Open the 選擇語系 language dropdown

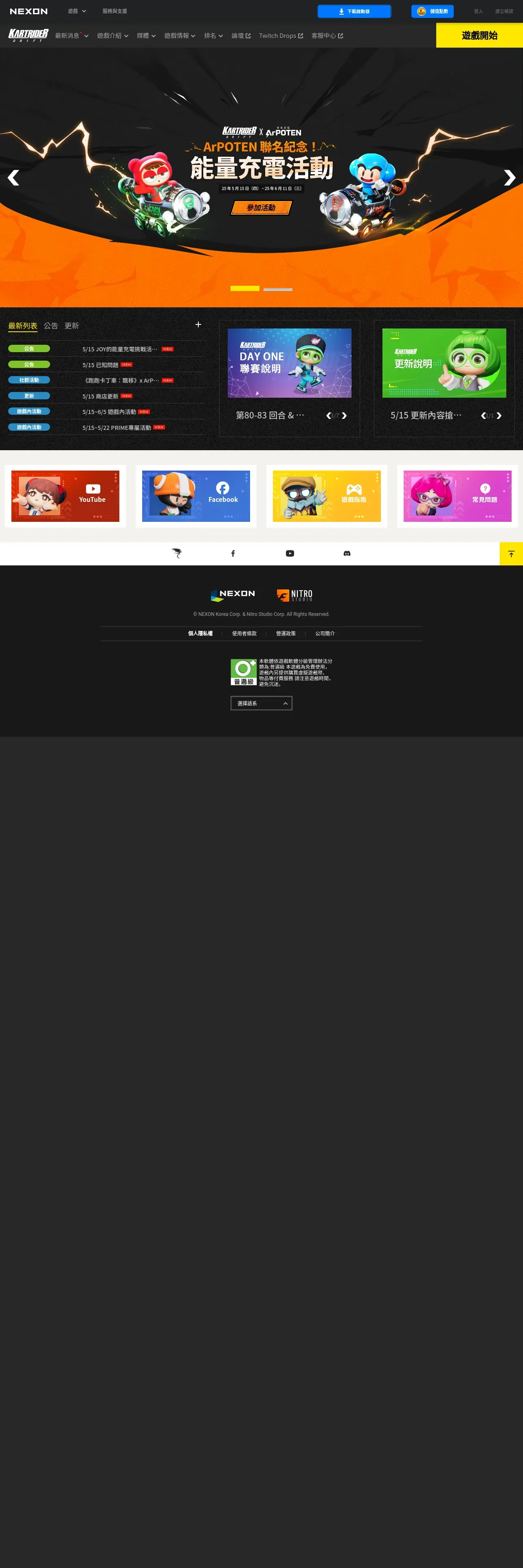point(261,703)
